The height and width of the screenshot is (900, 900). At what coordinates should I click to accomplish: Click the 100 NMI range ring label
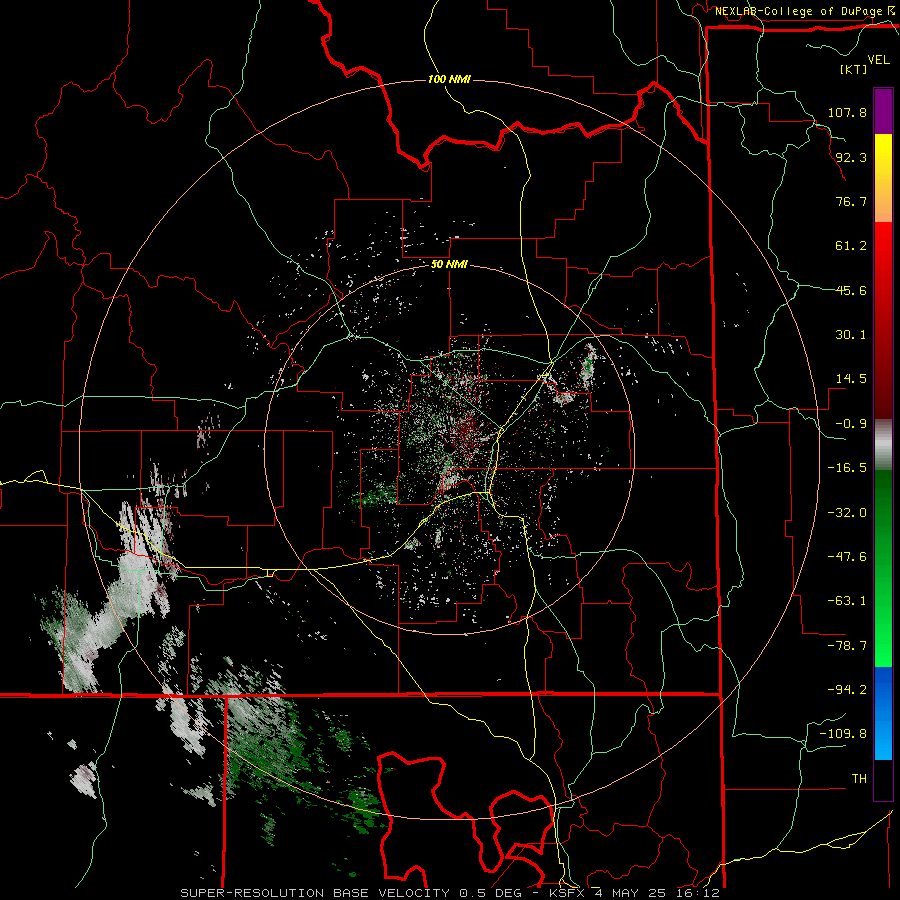pos(449,79)
